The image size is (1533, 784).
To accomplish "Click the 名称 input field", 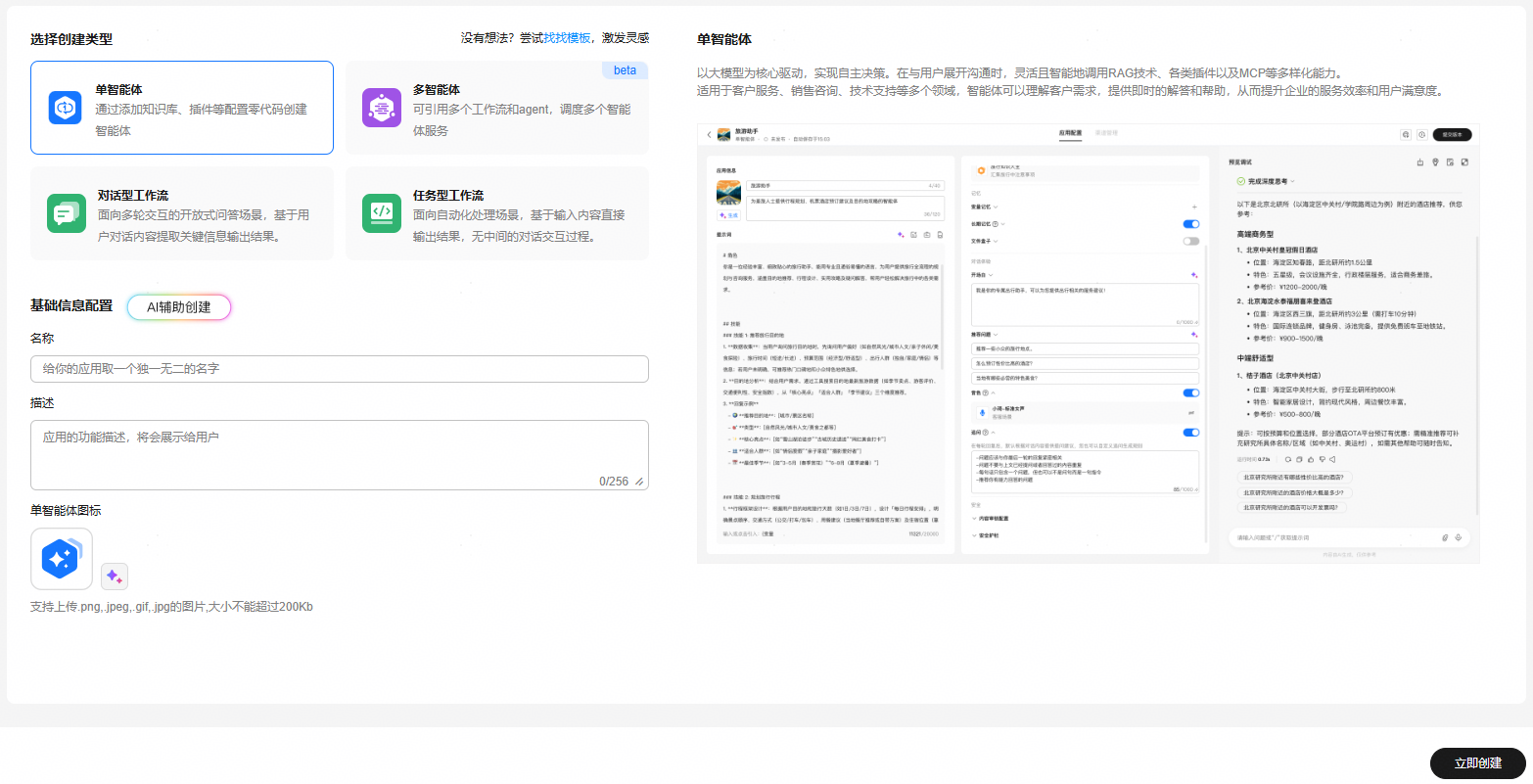I will coord(339,369).
